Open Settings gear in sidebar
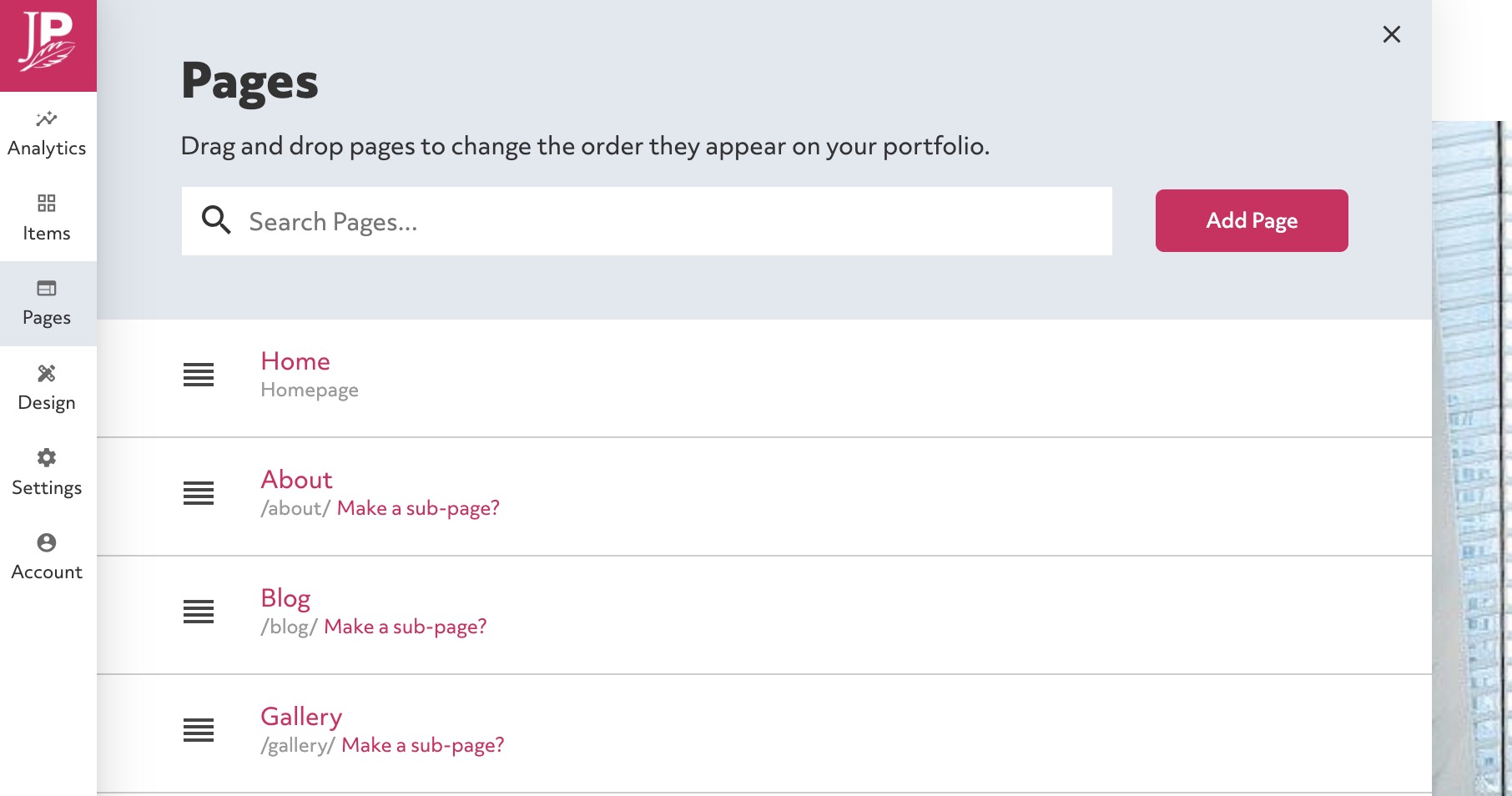 click(x=47, y=457)
